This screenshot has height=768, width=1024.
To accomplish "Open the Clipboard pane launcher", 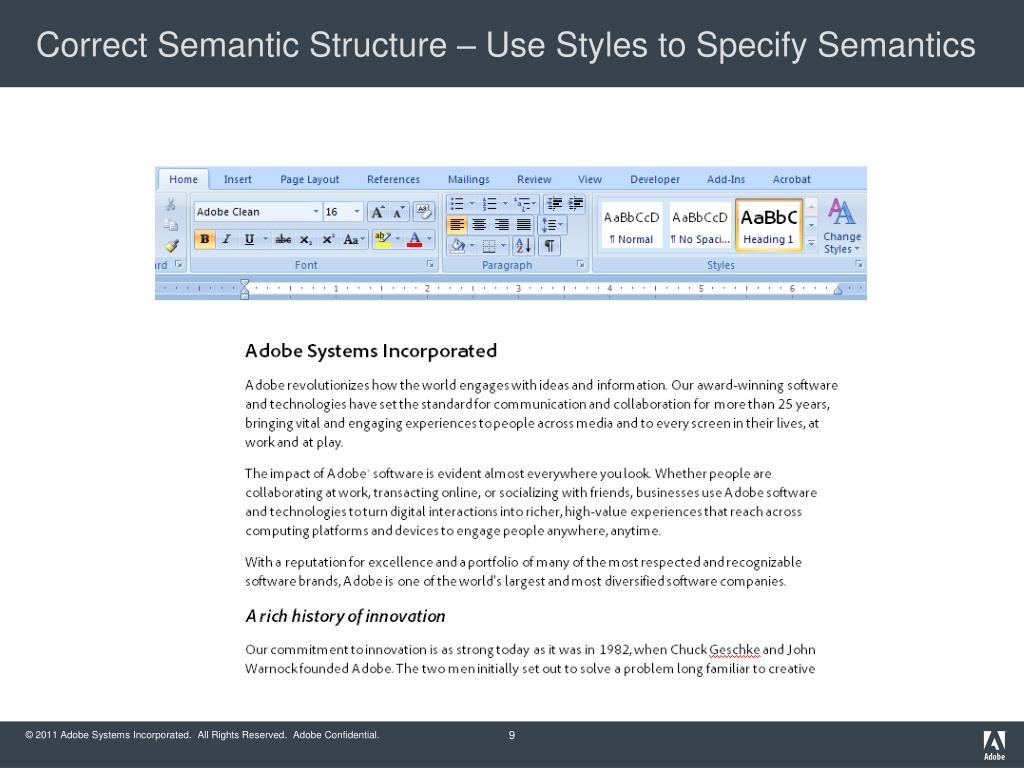I will tap(178, 264).
